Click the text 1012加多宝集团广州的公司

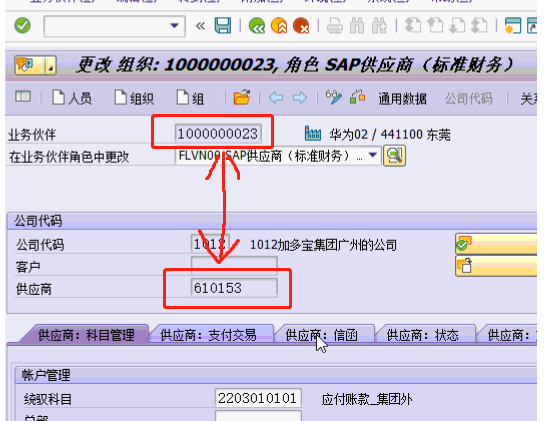coord(323,245)
